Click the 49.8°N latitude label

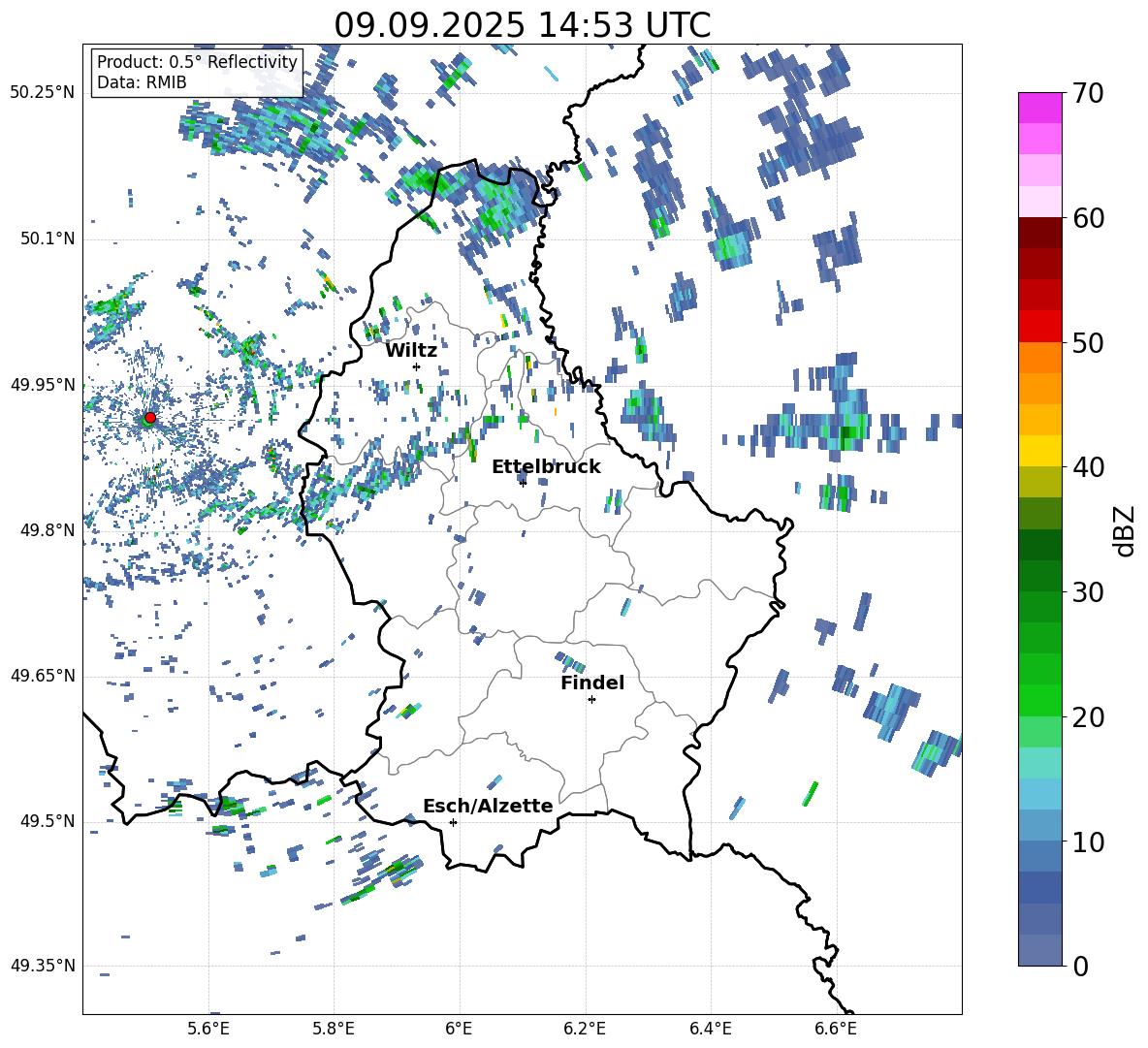(x=48, y=530)
